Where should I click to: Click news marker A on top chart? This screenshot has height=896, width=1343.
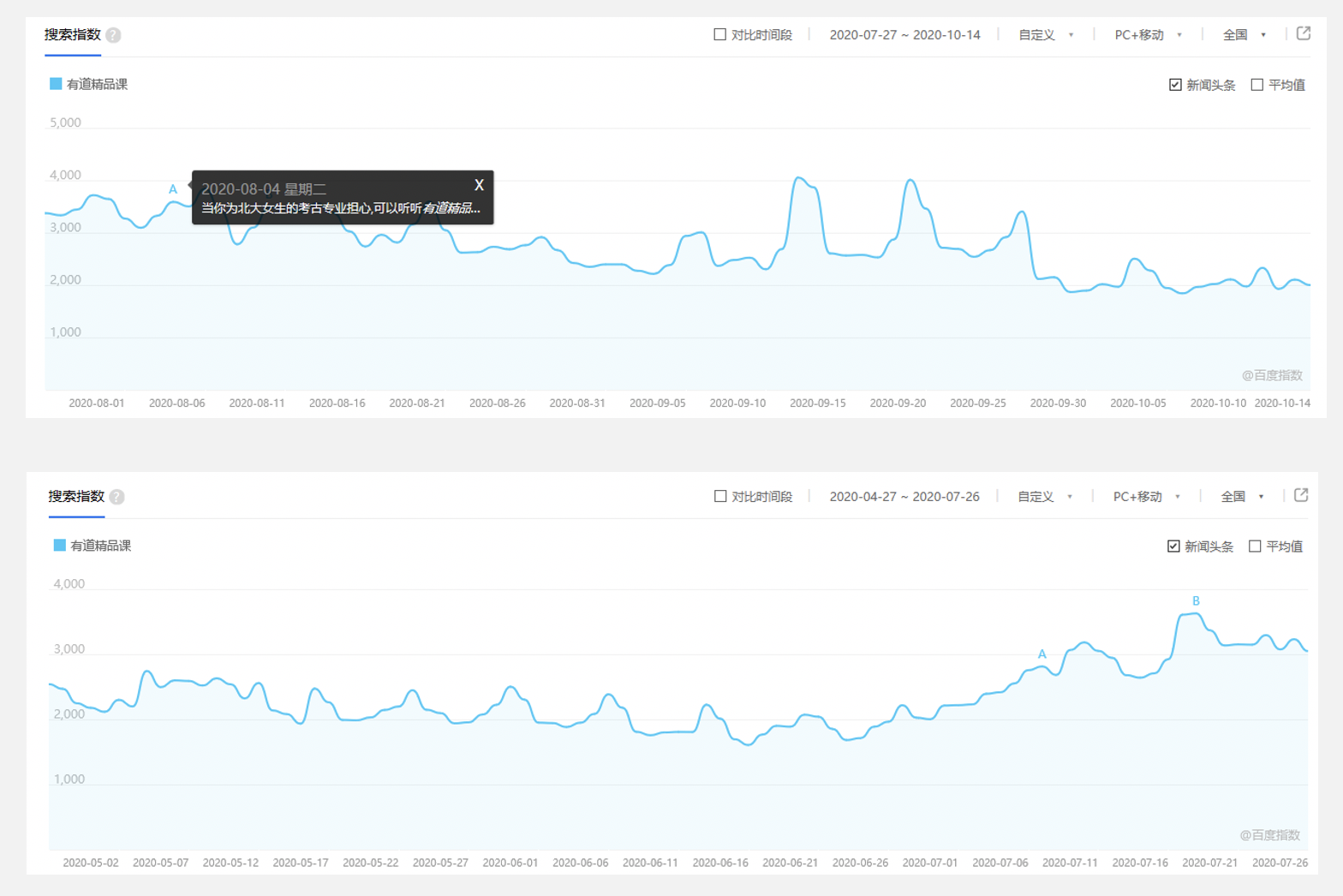[173, 189]
